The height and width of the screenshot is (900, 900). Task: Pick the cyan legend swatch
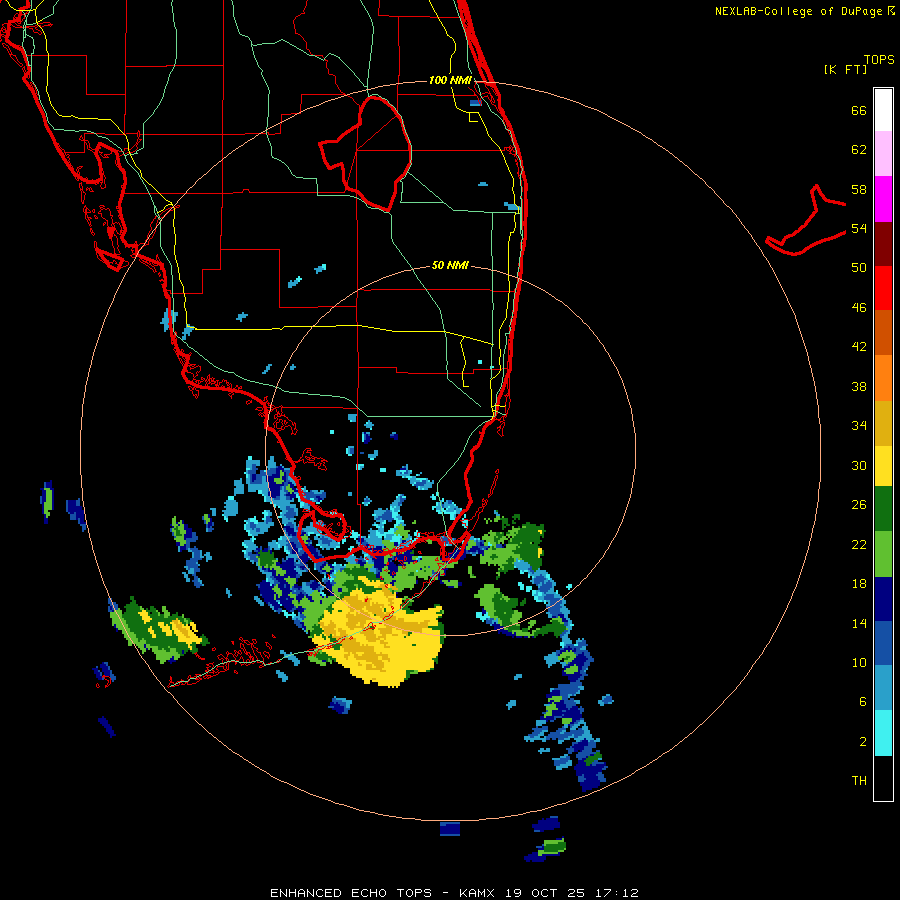pyautogui.click(x=883, y=733)
